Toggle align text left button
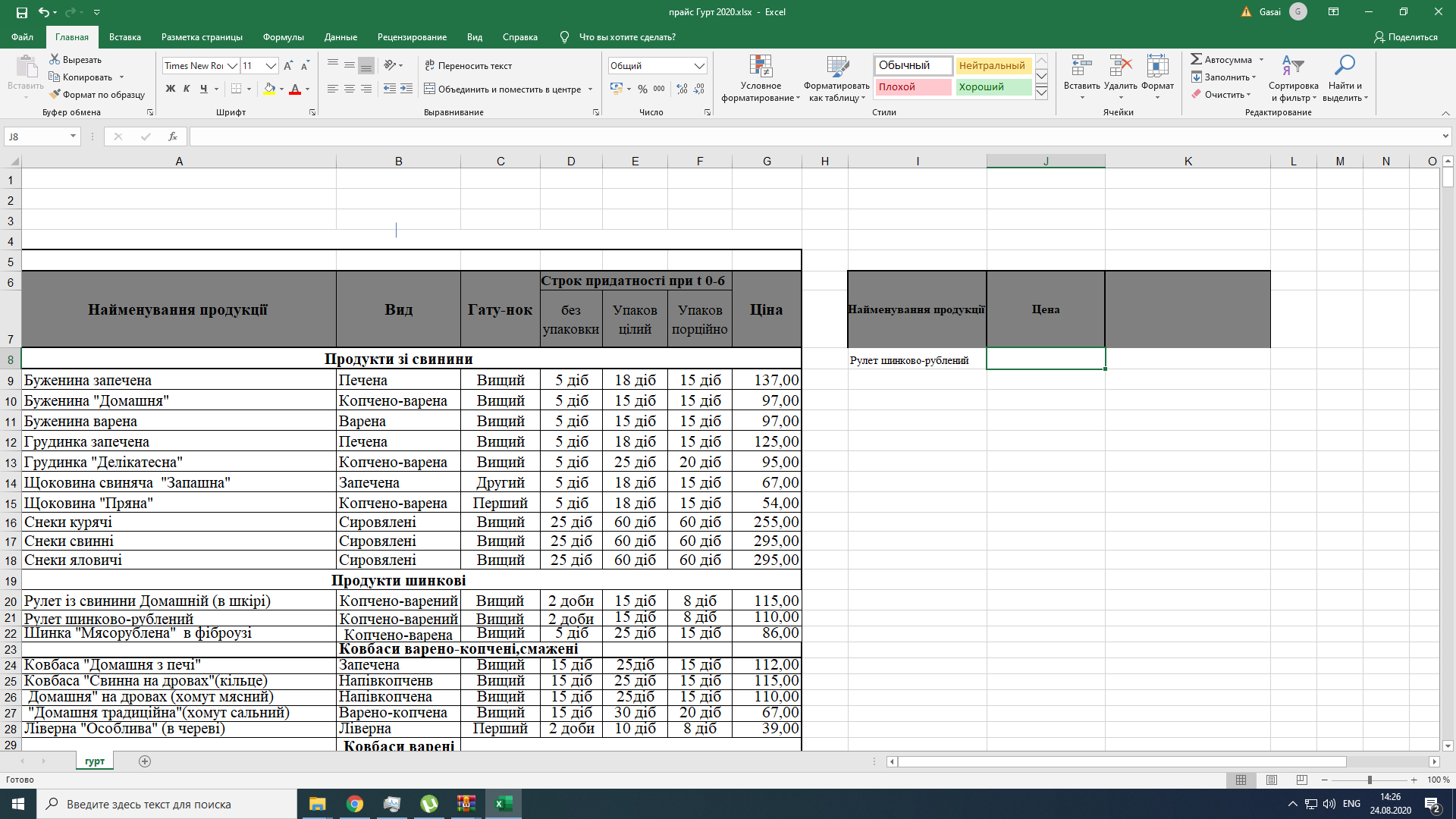 pos(333,89)
